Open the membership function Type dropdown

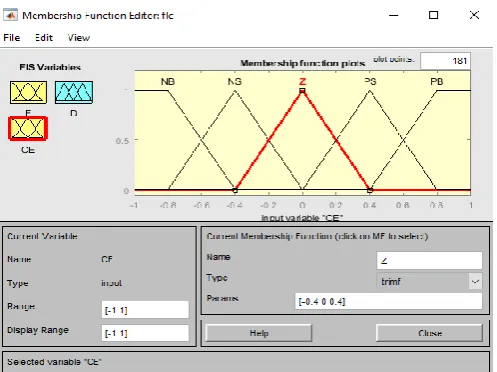pyautogui.click(x=429, y=281)
